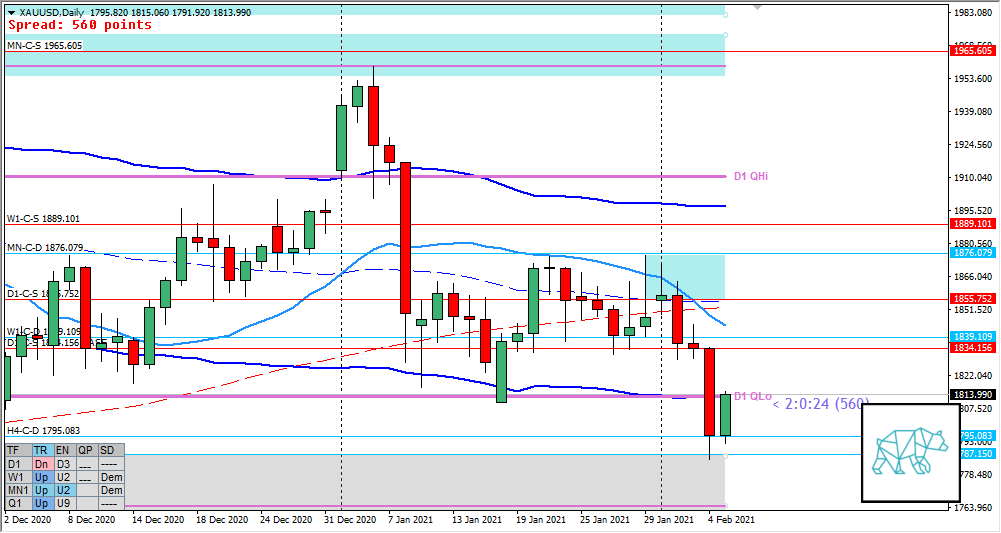Click the red 1965.605 price tag
The image size is (1001, 533).
tap(972, 50)
